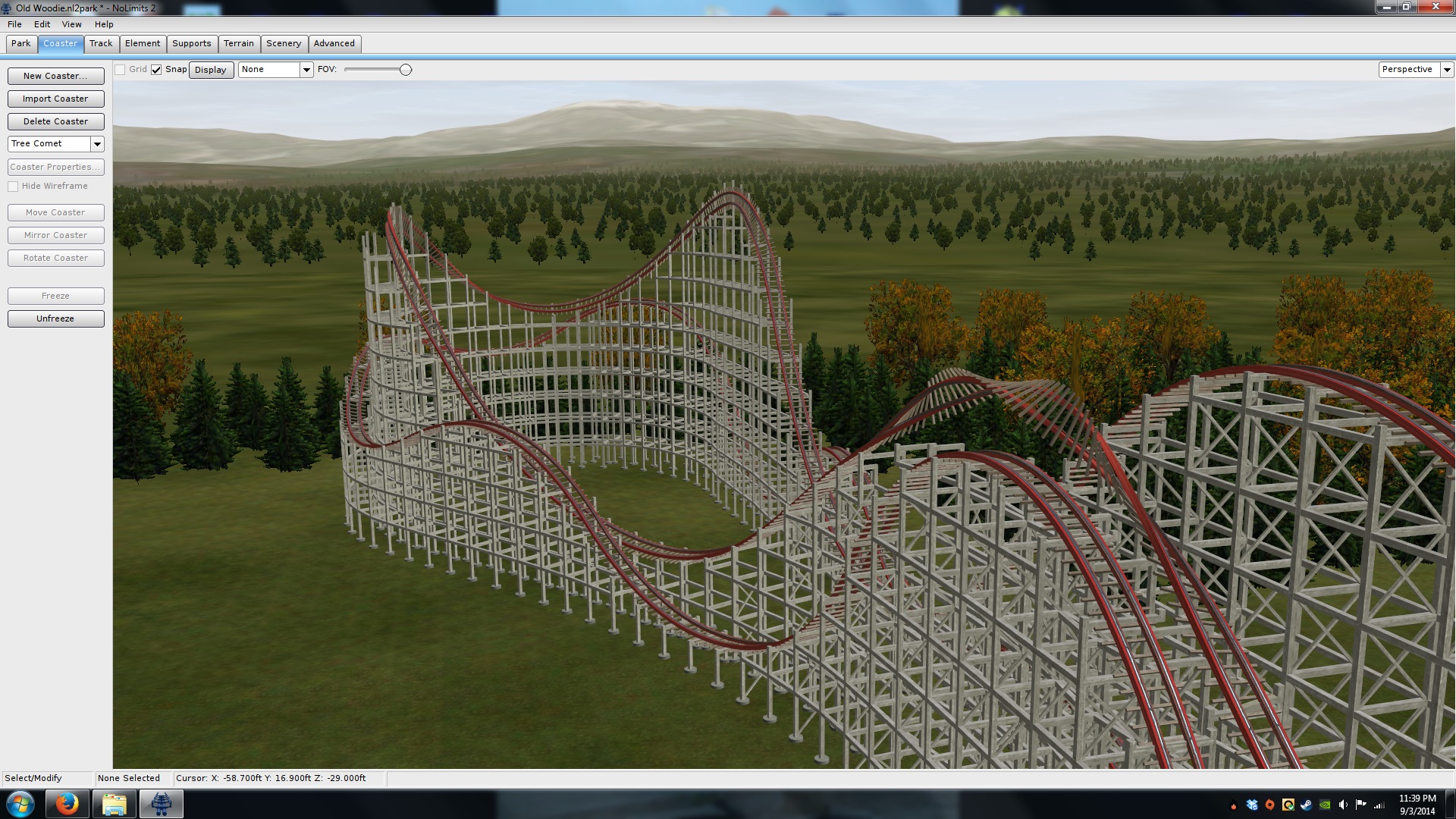The height and width of the screenshot is (819, 1456).
Task: Enable the Grid checkbox
Action: tap(120, 70)
